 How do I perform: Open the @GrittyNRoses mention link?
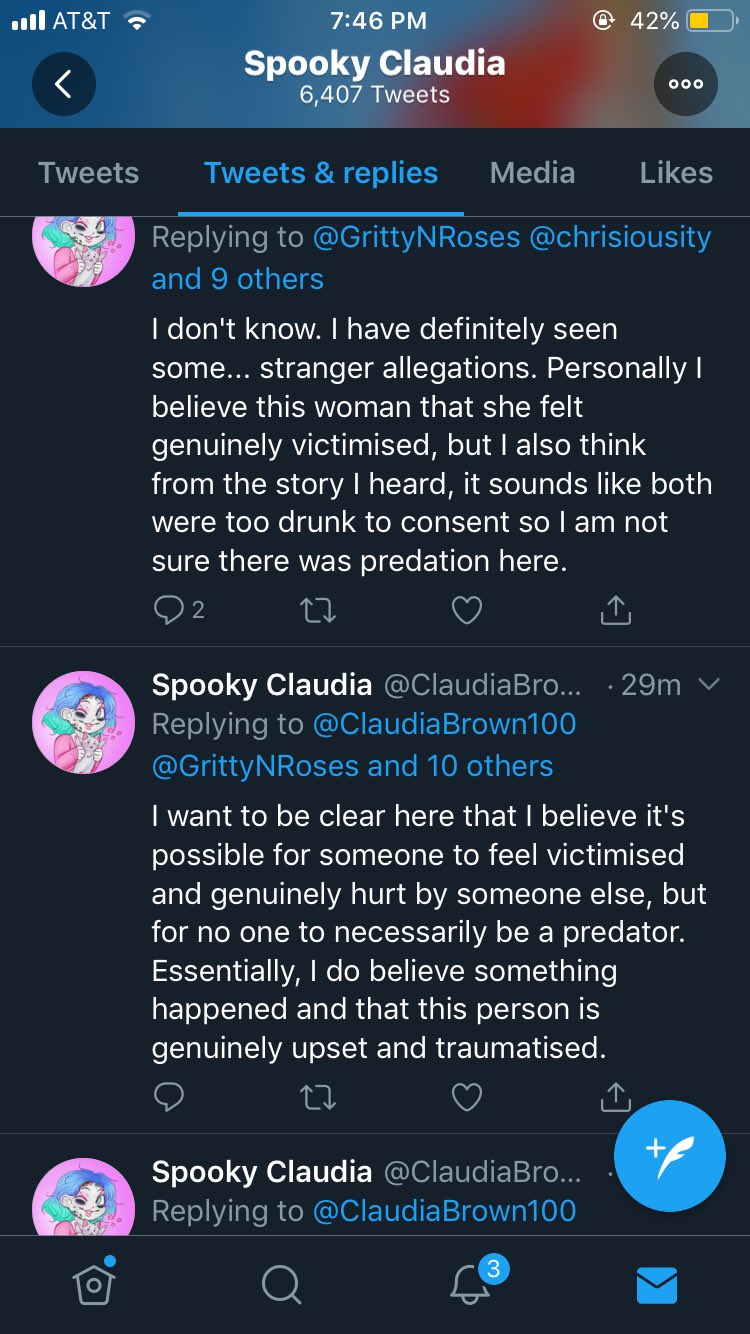pos(416,237)
